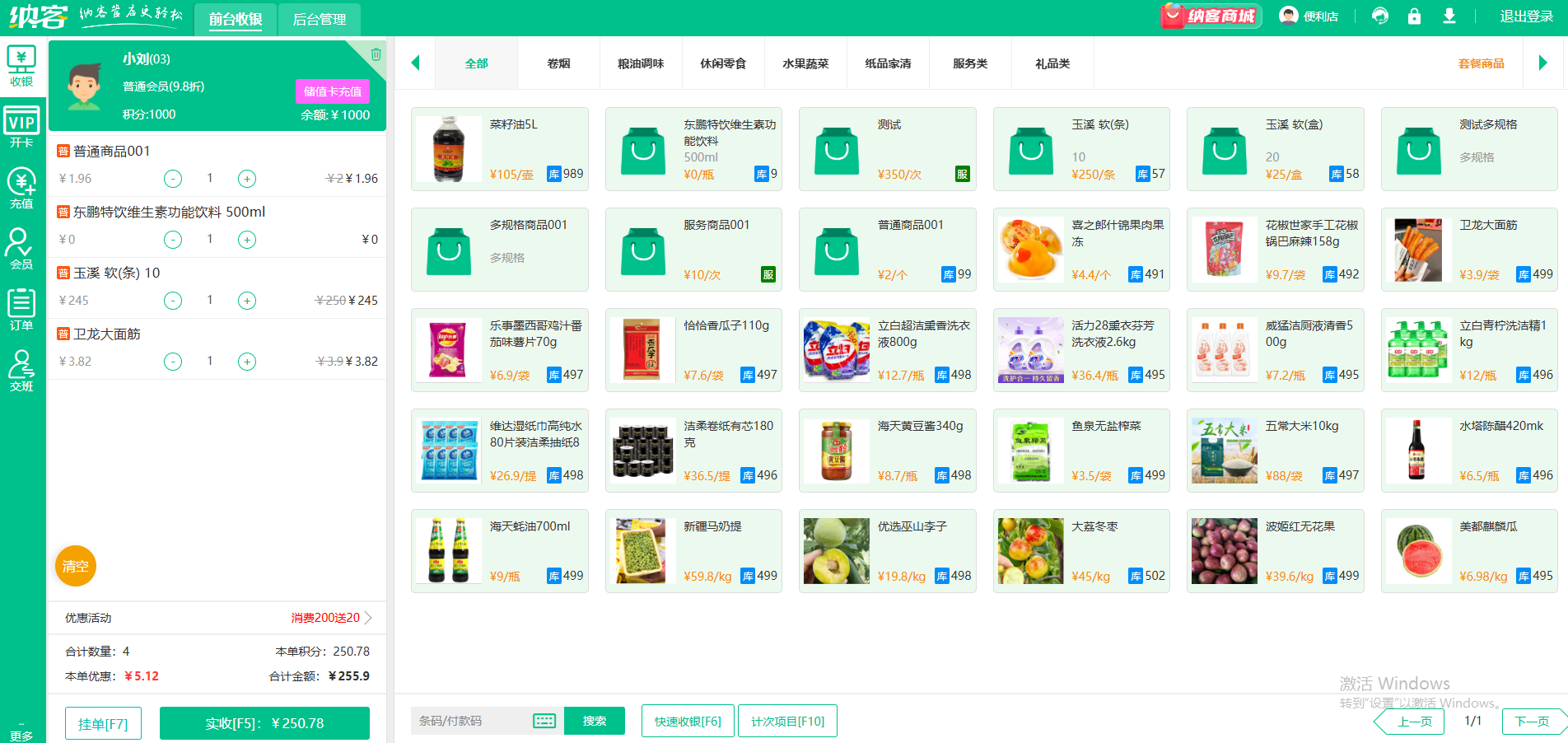Click 计次项目[F10] button
Viewport: 1568px width, 743px height.
point(787,721)
